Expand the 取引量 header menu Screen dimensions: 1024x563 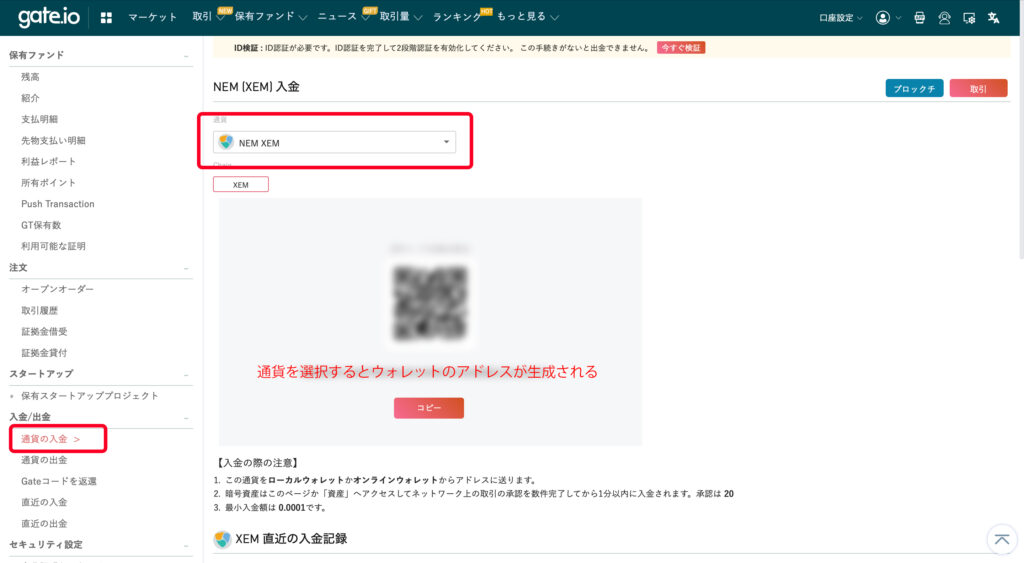(x=400, y=16)
